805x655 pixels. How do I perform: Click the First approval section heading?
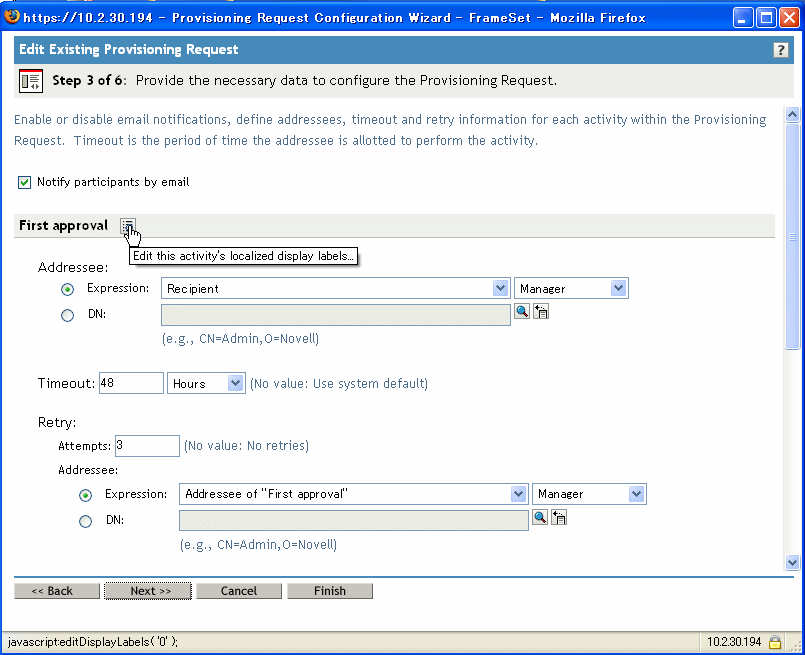(x=64, y=226)
